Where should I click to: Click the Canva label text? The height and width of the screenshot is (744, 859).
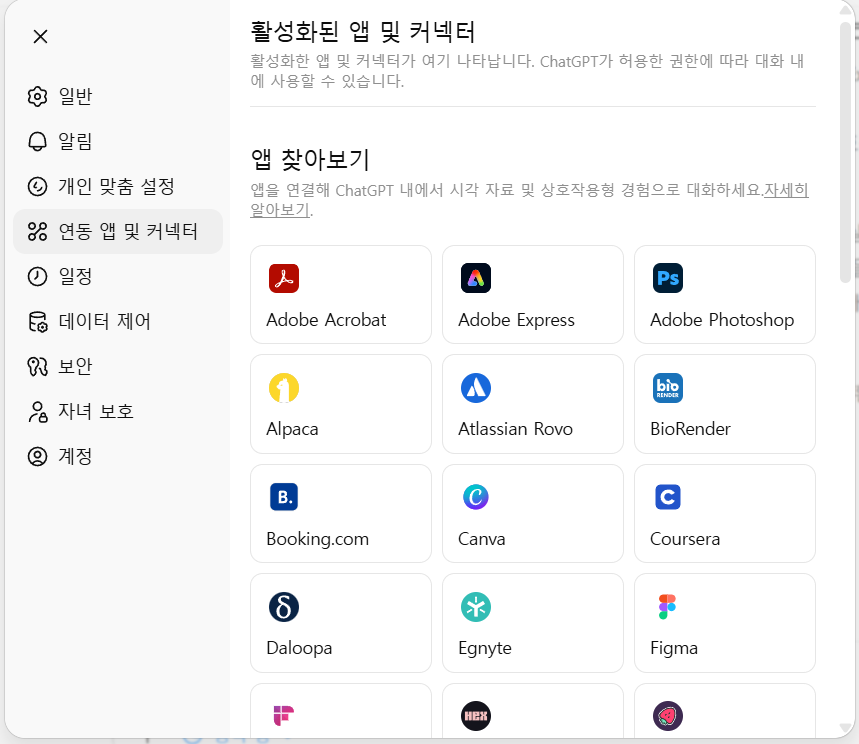tap(482, 539)
